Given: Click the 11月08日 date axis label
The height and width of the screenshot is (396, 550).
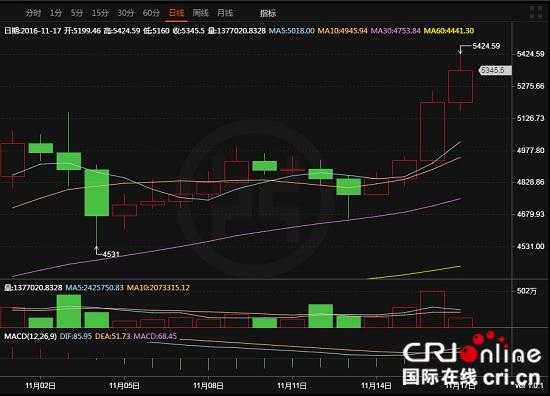Looking at the screenshot, I should click(208, 386).
